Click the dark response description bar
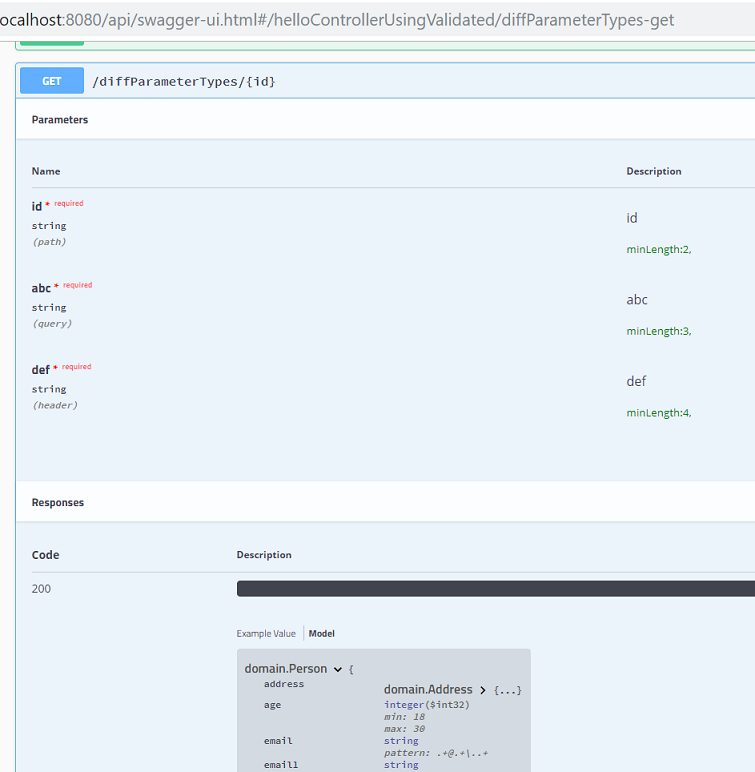 tap(495, 589)
